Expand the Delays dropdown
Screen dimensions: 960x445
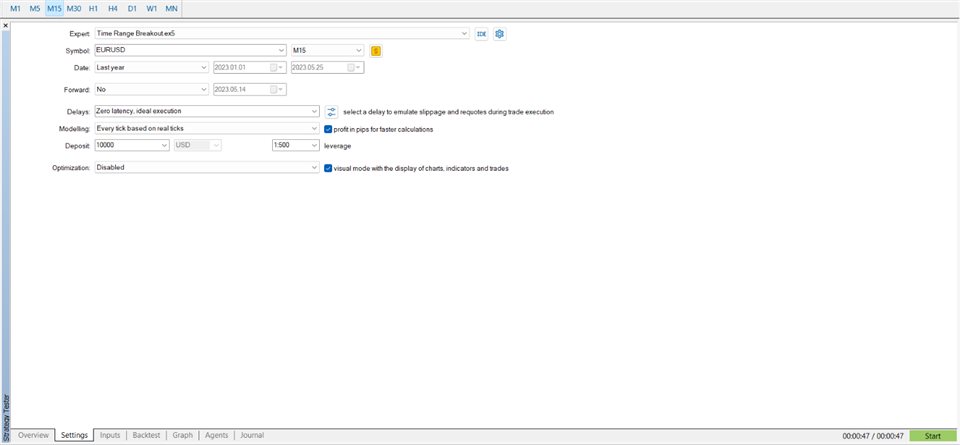pyautogui.click(x=207, y=111)
